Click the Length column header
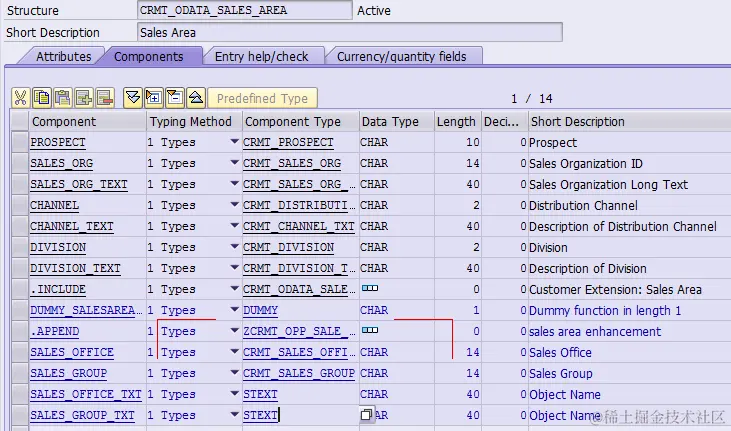This screenshot has width=731, height=431. tap(458, 121)
